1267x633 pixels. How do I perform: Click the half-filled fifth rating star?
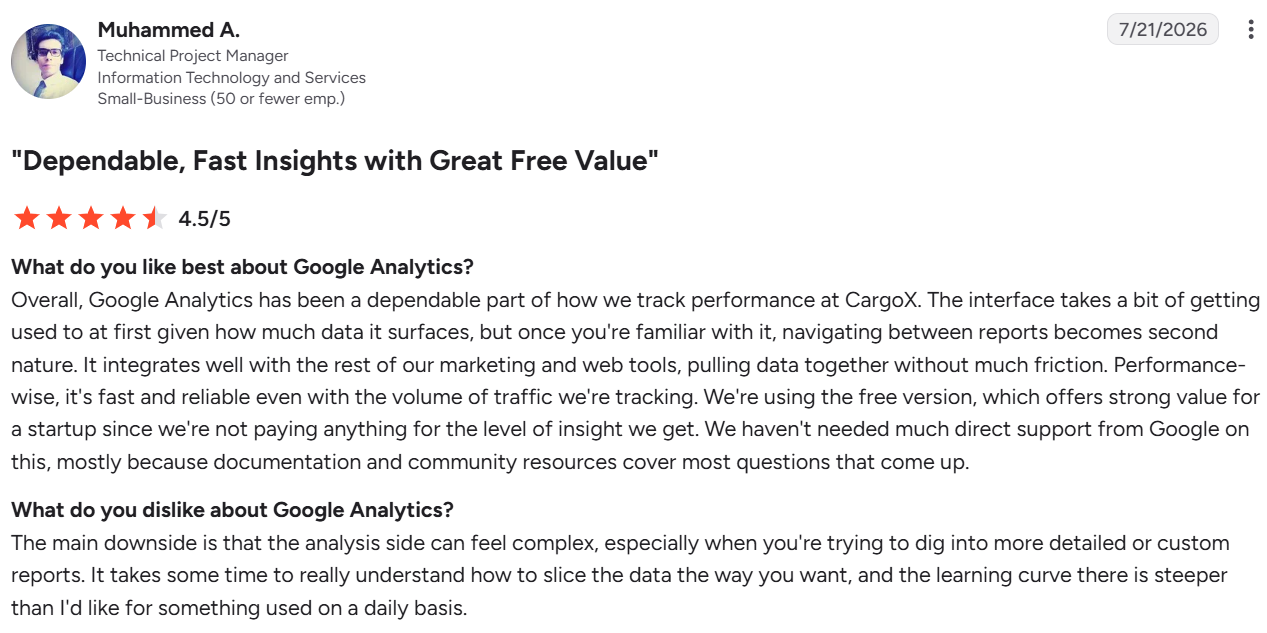coord(154,218)
